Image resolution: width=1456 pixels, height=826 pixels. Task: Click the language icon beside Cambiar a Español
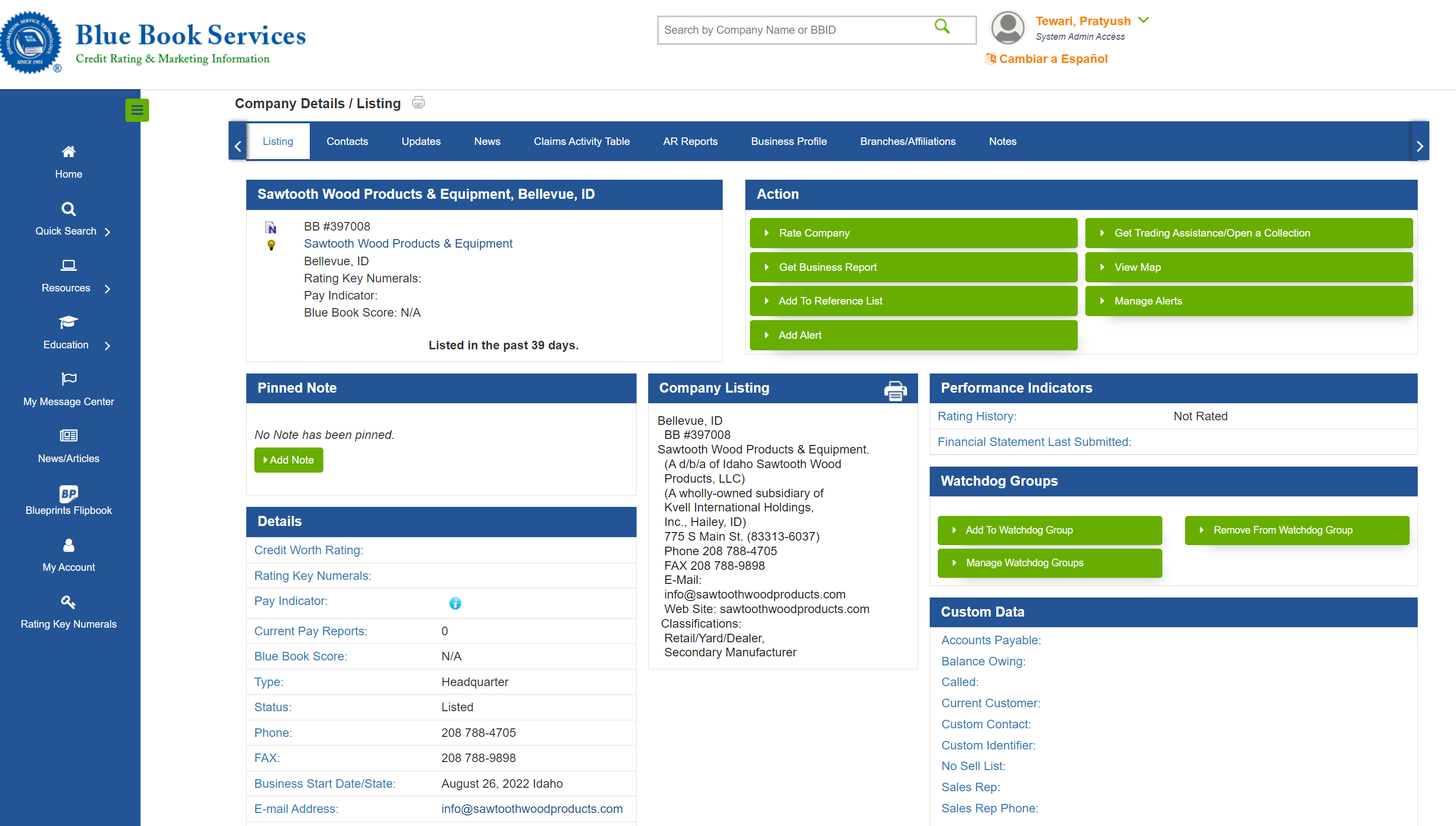click(991, 58)
